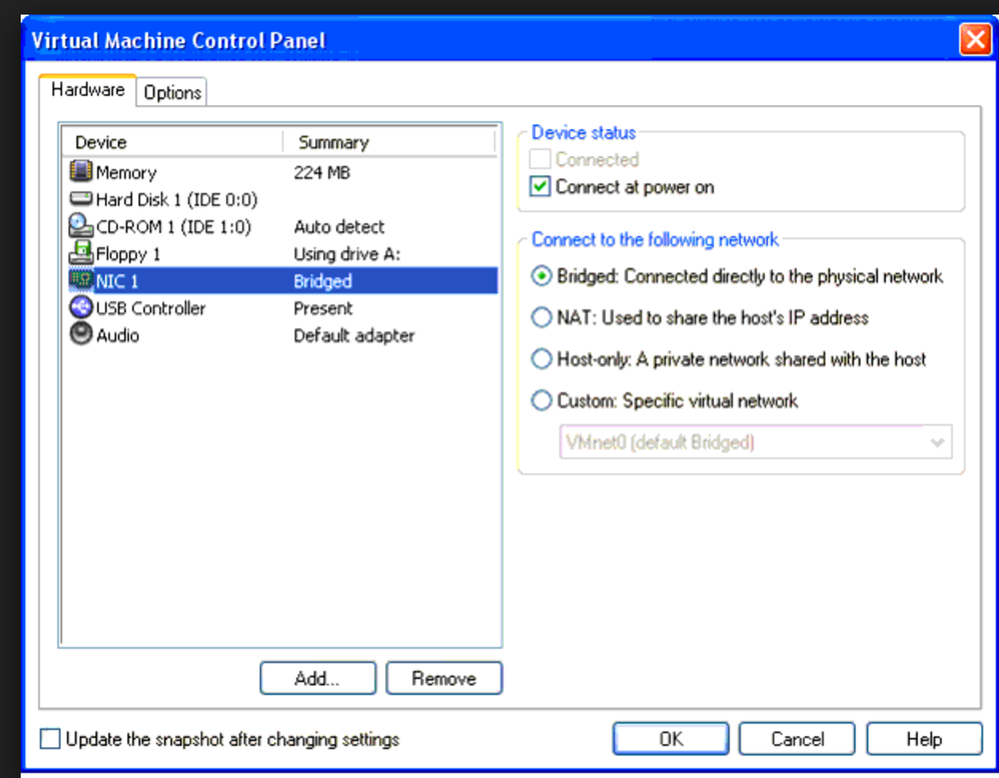Switch to the Options tab
Screen dimensions: 999x778
[x=172, y=93]
